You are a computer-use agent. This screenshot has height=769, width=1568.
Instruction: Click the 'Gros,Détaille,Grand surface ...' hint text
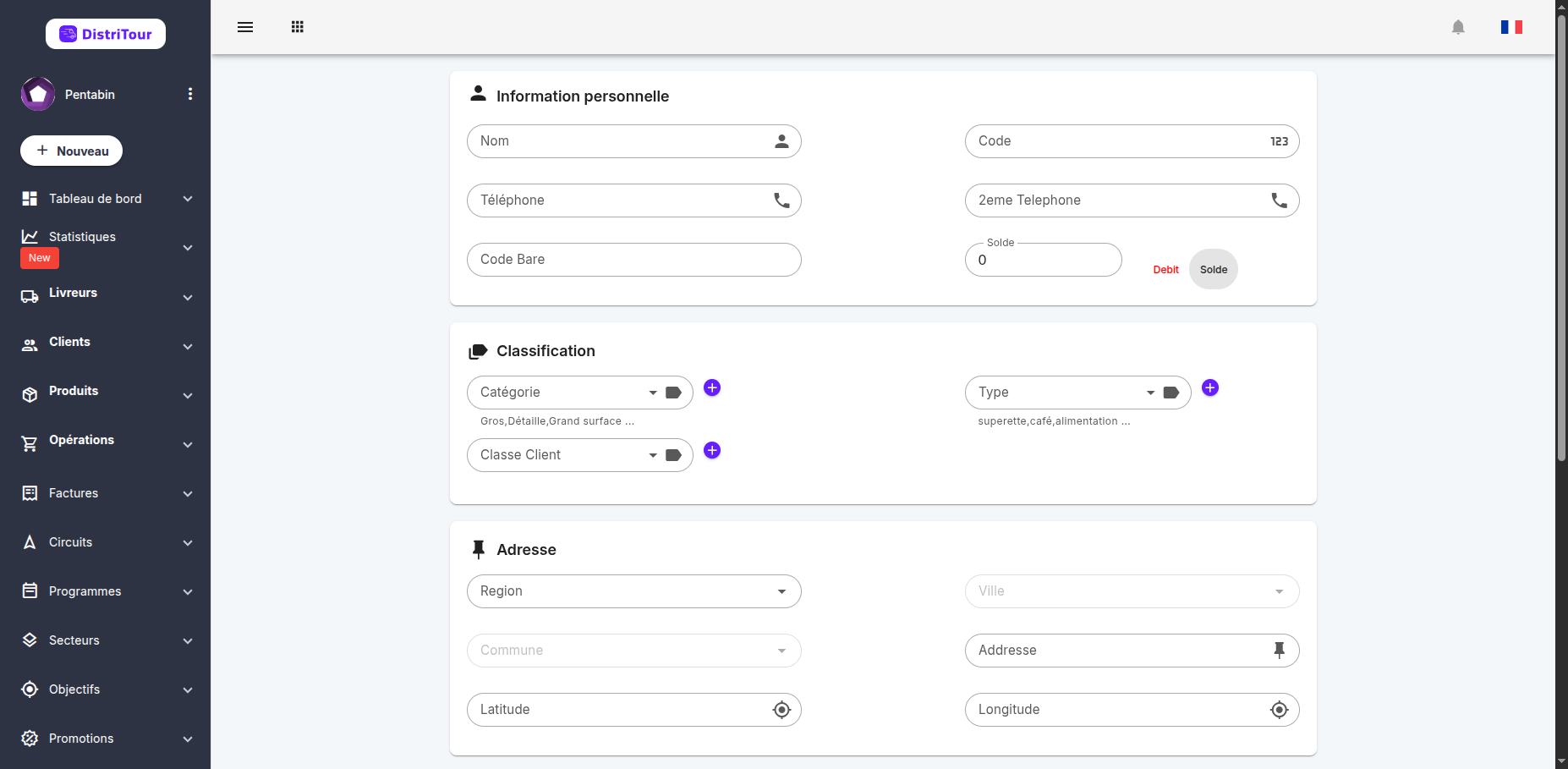pos(557,421)
